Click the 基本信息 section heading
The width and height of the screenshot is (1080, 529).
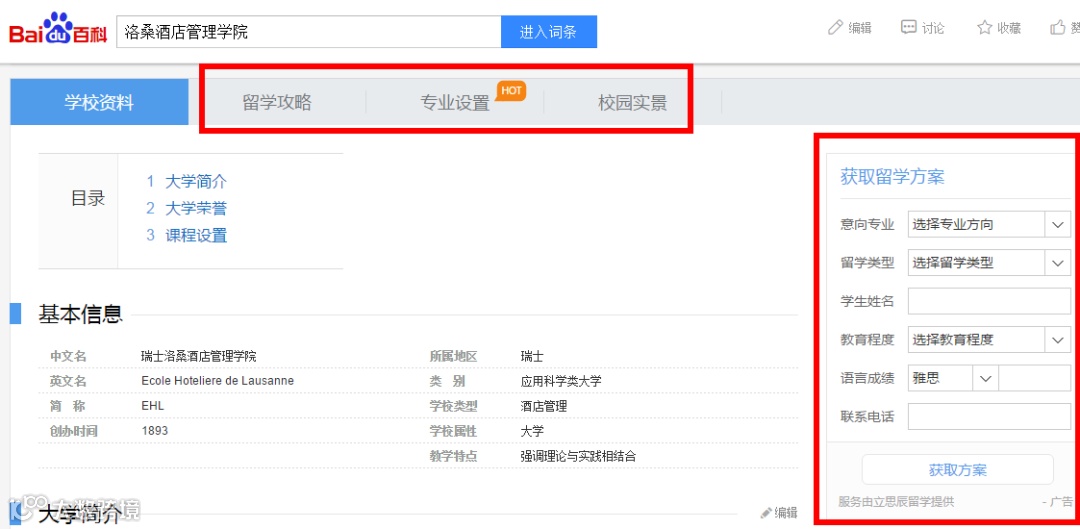pos(81,314)
